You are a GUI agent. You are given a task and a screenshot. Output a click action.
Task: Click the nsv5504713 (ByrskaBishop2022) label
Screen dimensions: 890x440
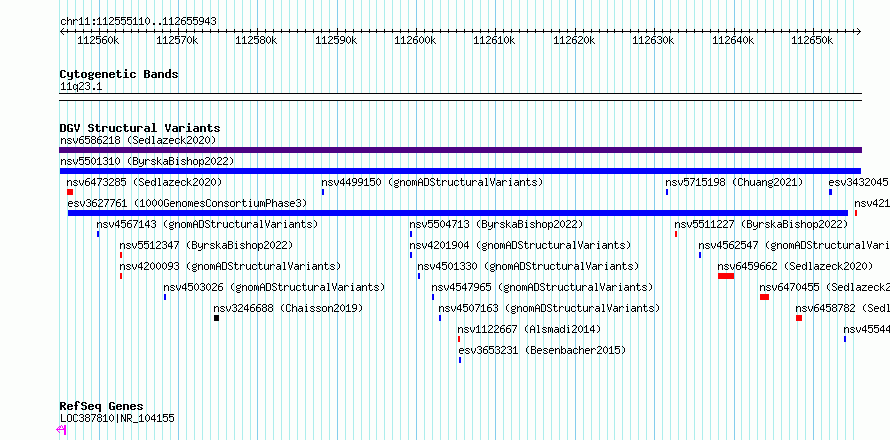tap(496, 224)
